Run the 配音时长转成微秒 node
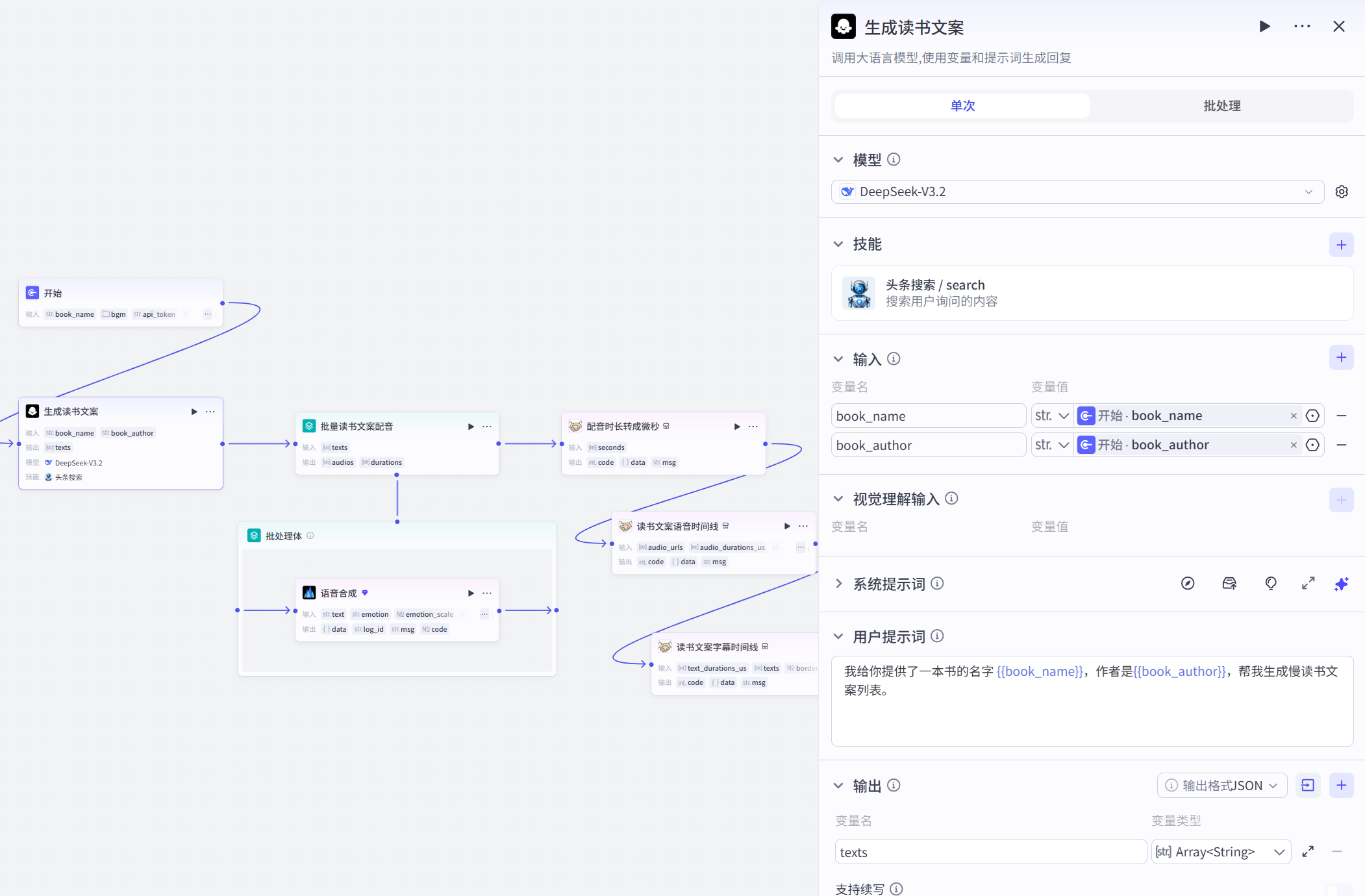Viewport: 1365px width, 896px height. tap(737, 427)
